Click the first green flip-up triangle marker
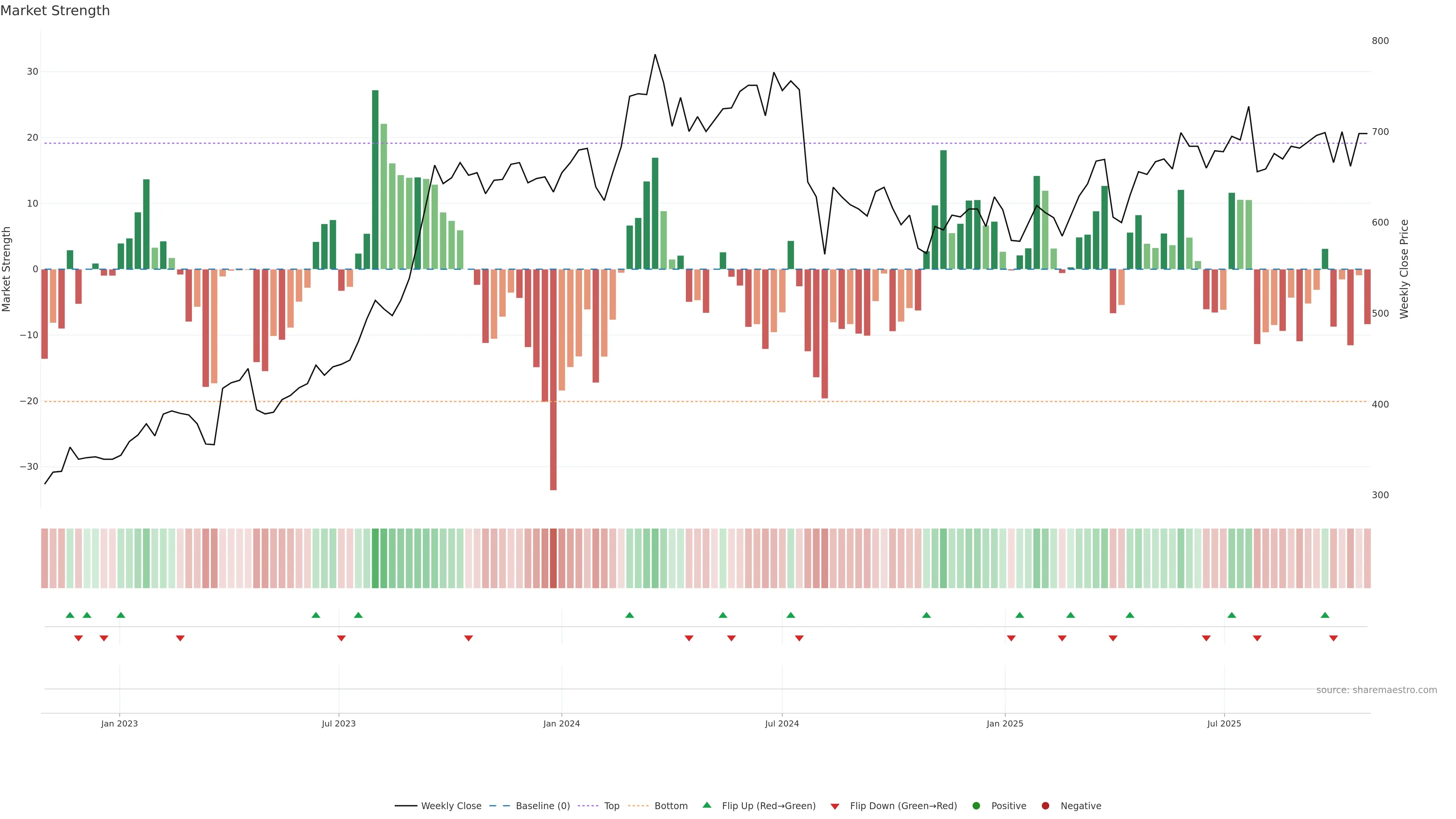Image resolution: width=1456 pixels, height=819 pixels. tap(70, 615)
